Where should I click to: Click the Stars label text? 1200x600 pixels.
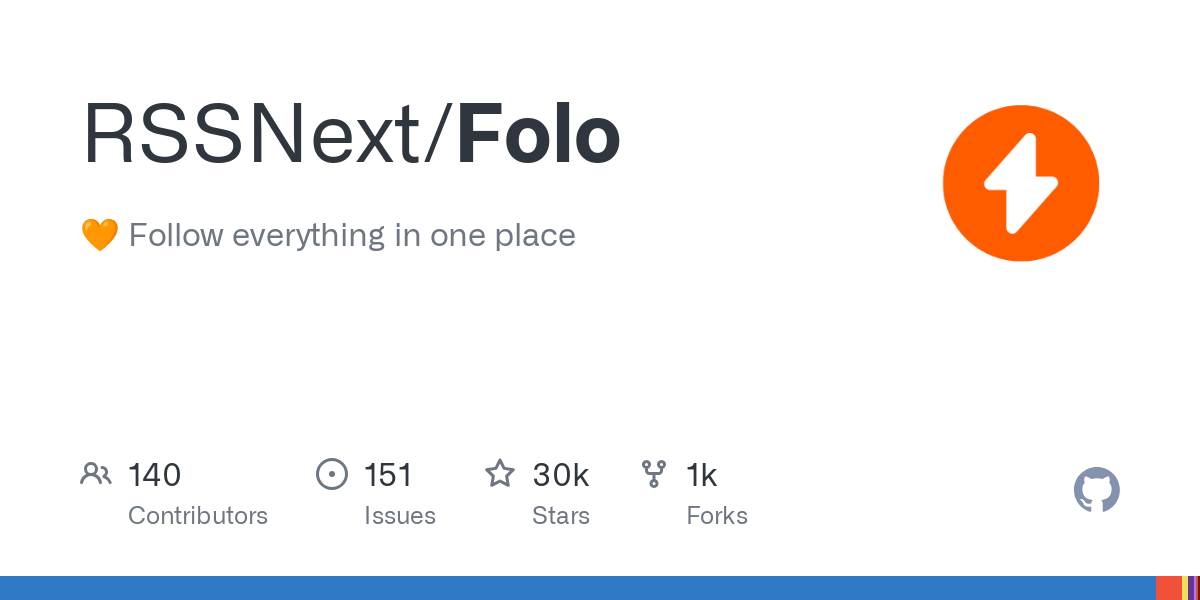pyautogui.click(x=561, y=516)
